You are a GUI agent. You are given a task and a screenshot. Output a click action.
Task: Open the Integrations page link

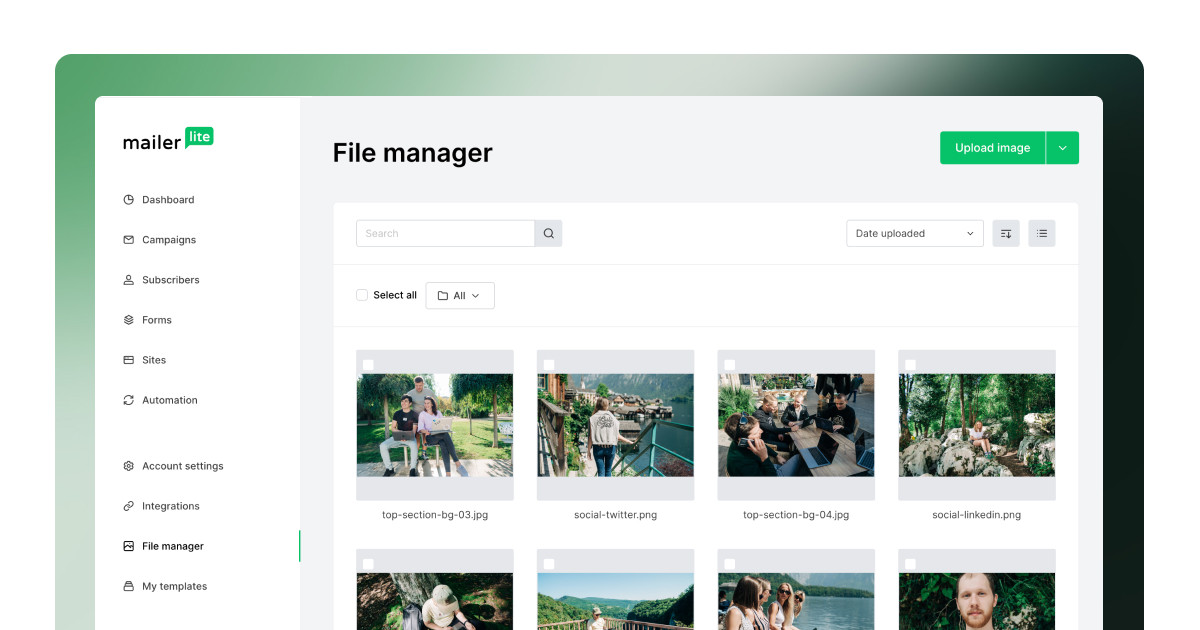(170, 506)
